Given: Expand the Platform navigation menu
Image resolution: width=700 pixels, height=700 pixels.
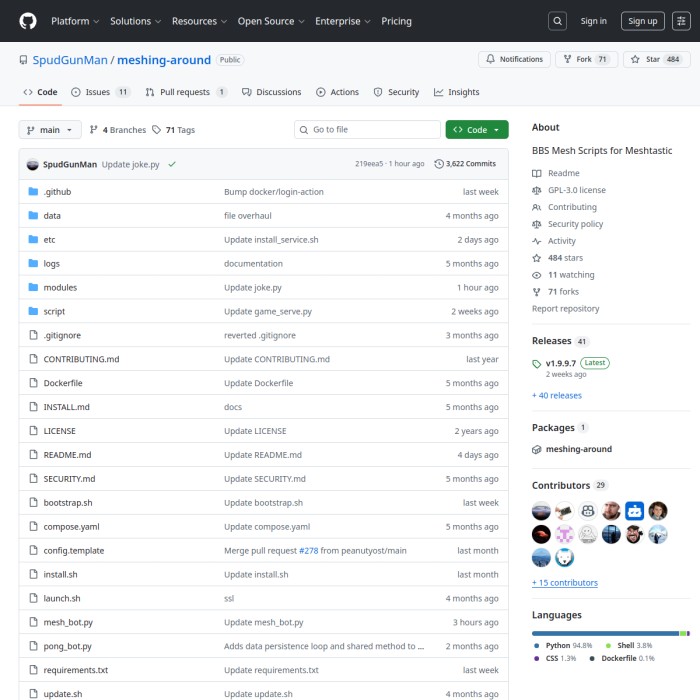Looking at the screenshot, I should (x=74, y=21).
